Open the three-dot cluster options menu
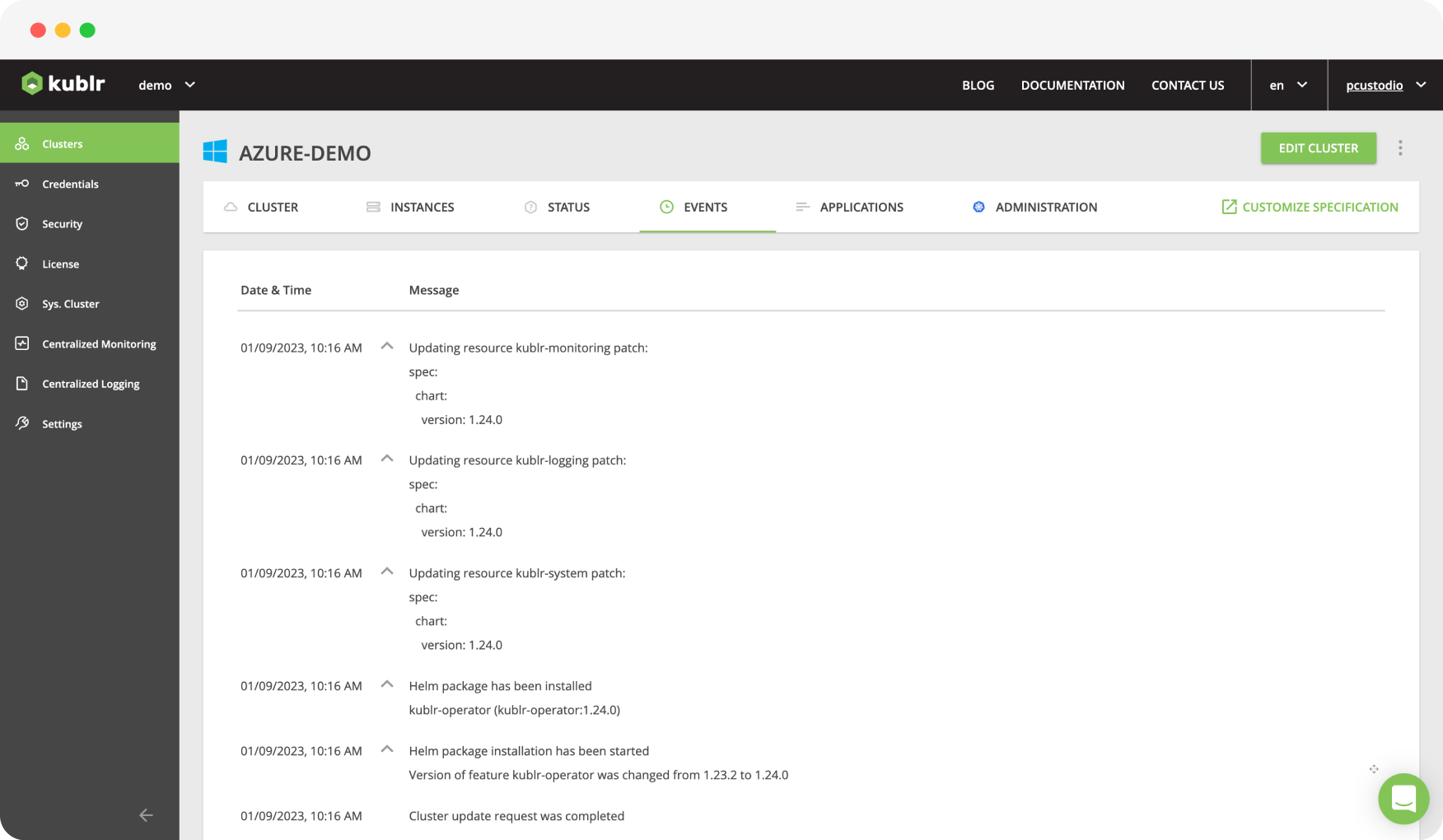This screenshot has height=840, width=1443. pyautogui.click(x=1400, y=148)
